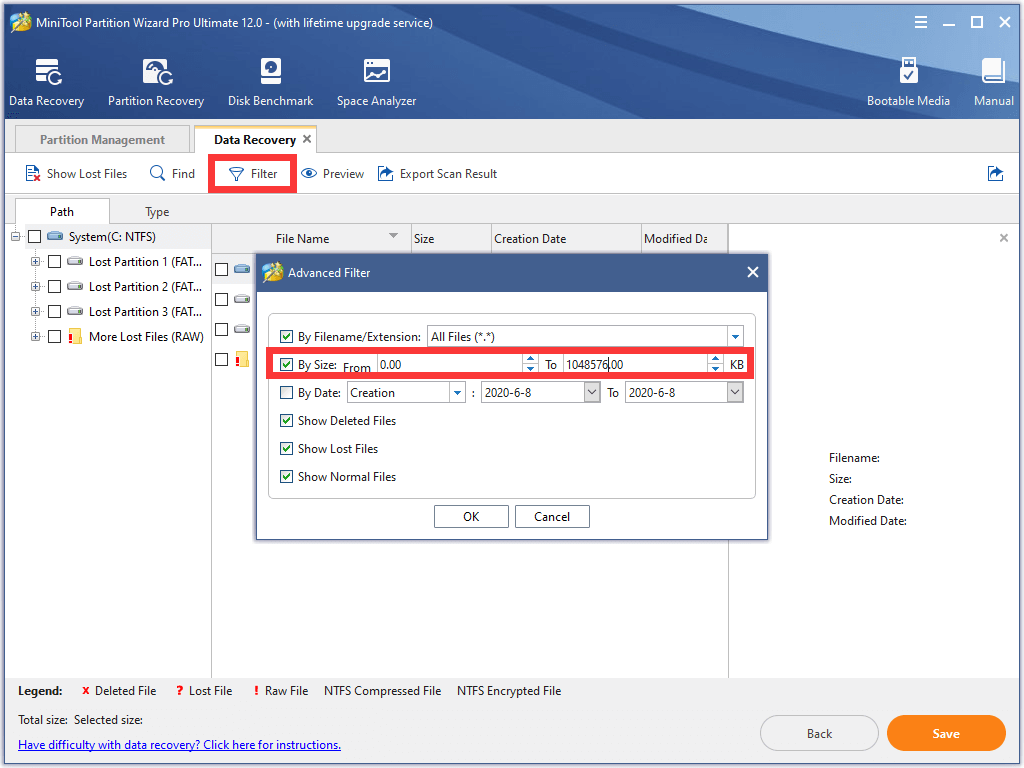
Task: Uncheck the By Size checkbox
Action: 286,364
